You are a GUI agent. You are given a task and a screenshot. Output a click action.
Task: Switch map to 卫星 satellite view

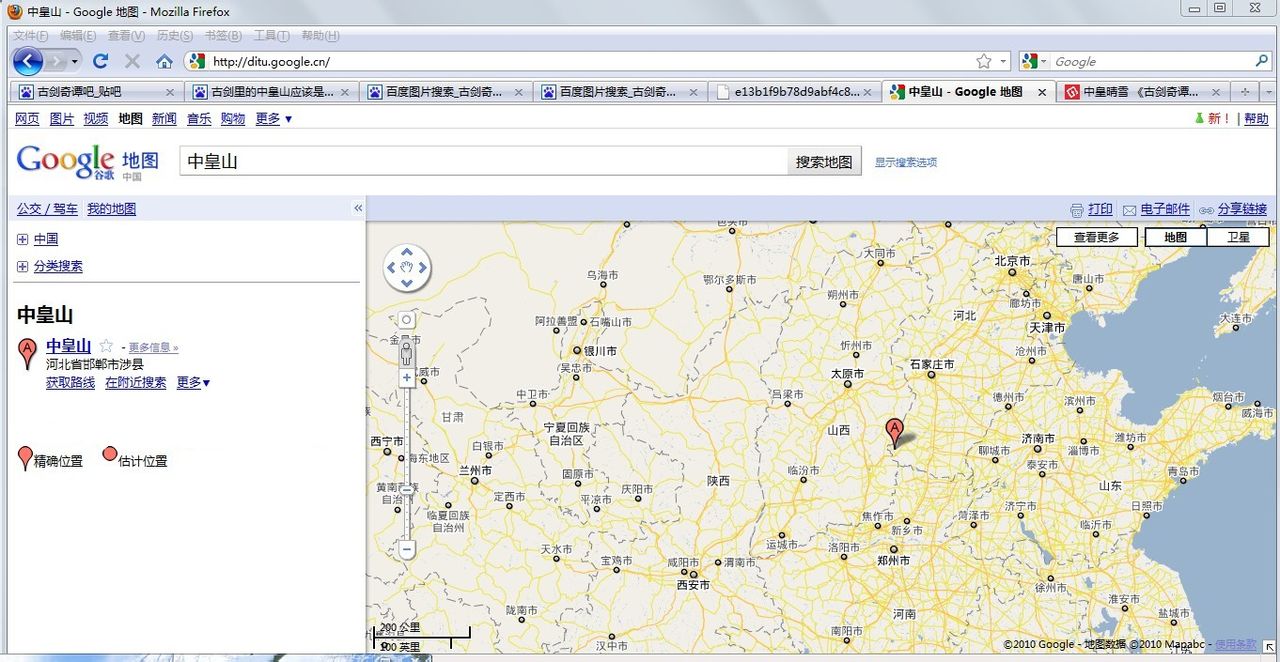point(1238,237)
